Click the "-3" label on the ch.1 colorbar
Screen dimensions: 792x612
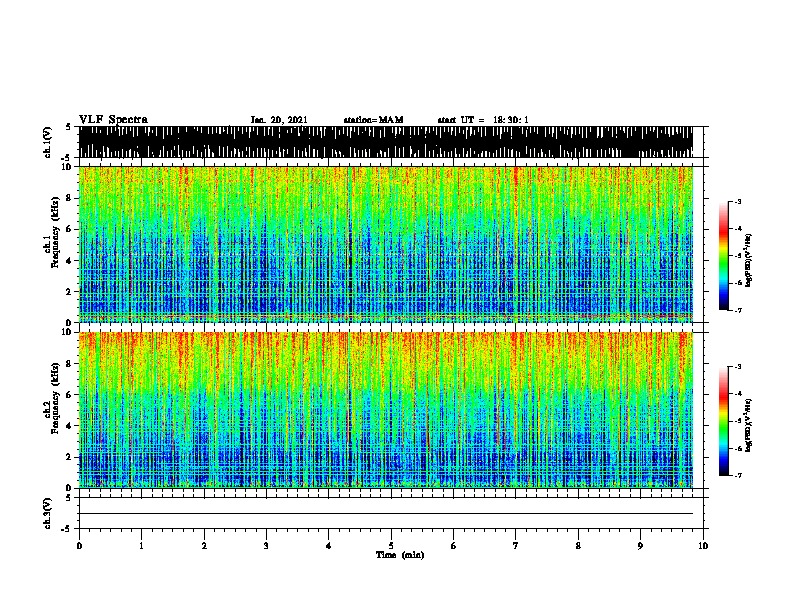[737, 201]
